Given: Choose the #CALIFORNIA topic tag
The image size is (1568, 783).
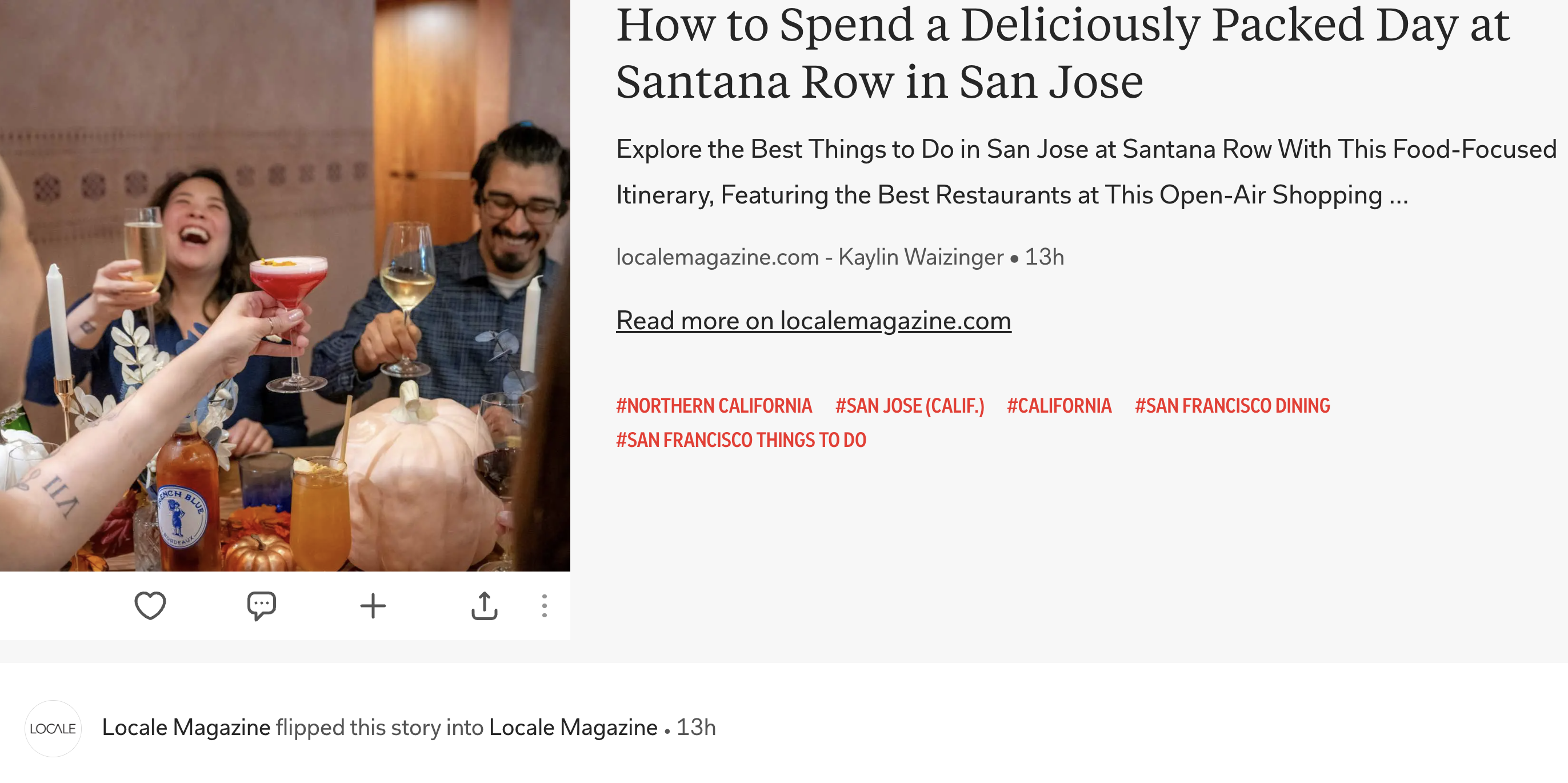Looking at the screenshot, I should click(x=1059, y=406).
